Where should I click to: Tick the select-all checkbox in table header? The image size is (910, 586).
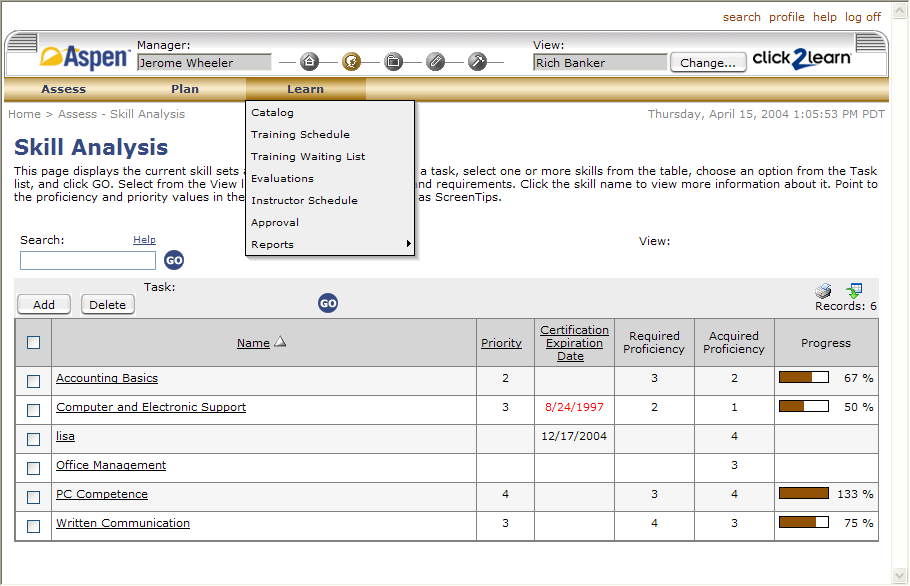(34, 342)
